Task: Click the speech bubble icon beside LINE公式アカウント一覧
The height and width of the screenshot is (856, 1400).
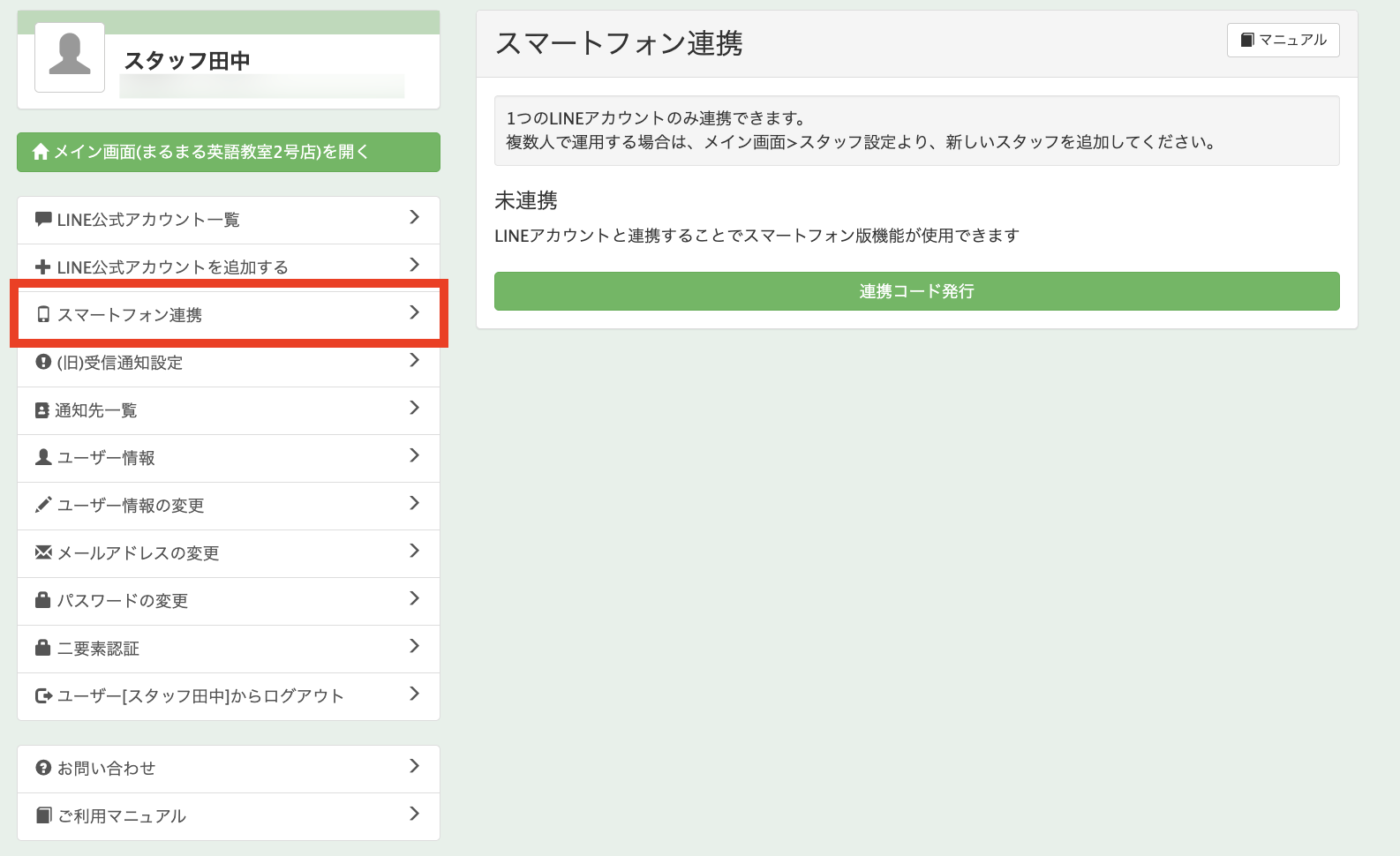Action: (x=43, y=219)
